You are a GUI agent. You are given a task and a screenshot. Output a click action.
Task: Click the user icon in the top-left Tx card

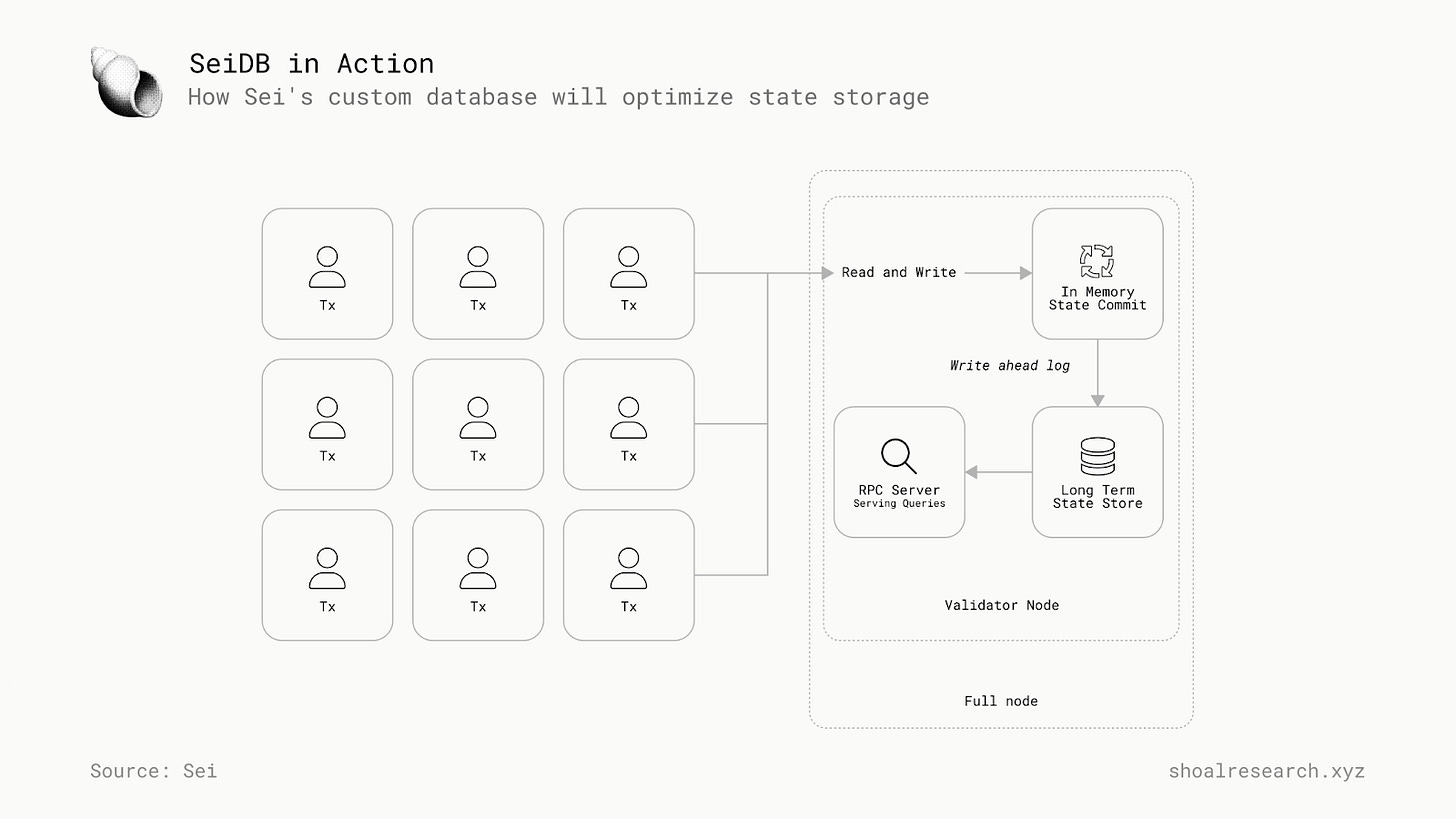tap(327, 267)
